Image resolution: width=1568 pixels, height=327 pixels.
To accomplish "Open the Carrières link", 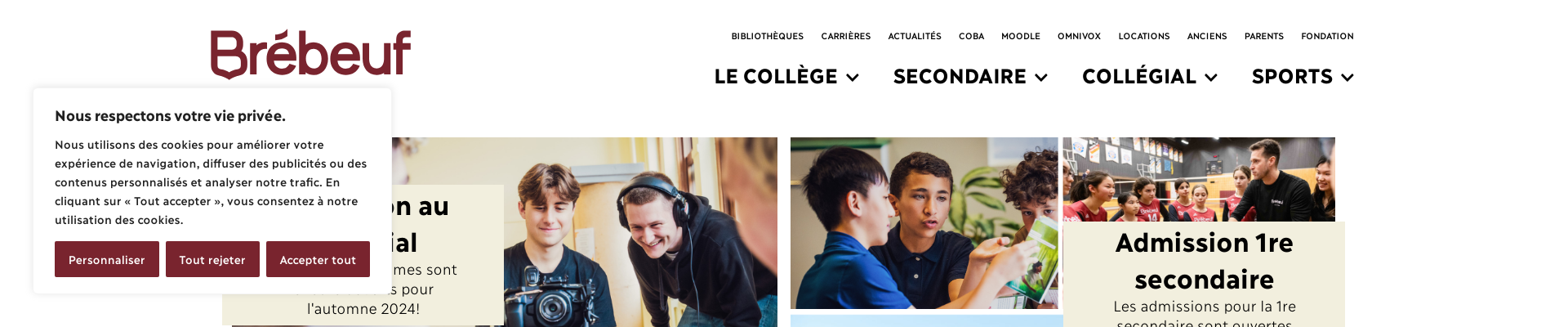I will point(845,36).
